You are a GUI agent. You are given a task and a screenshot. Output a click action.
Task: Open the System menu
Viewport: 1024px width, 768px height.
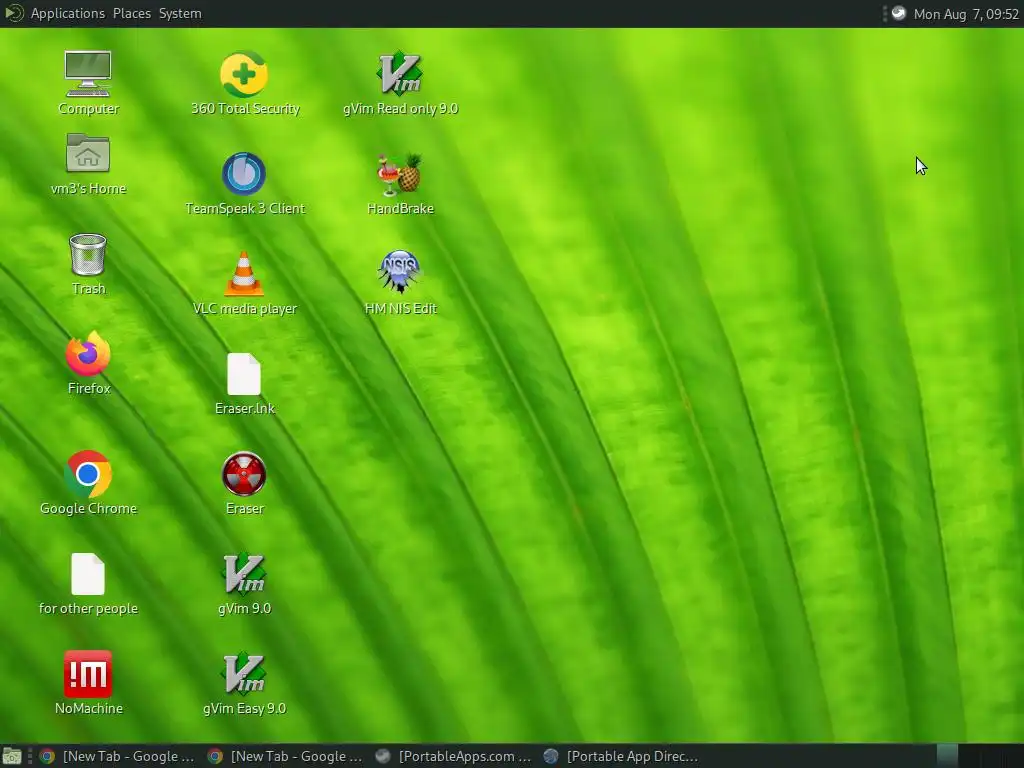pos(180,13)
